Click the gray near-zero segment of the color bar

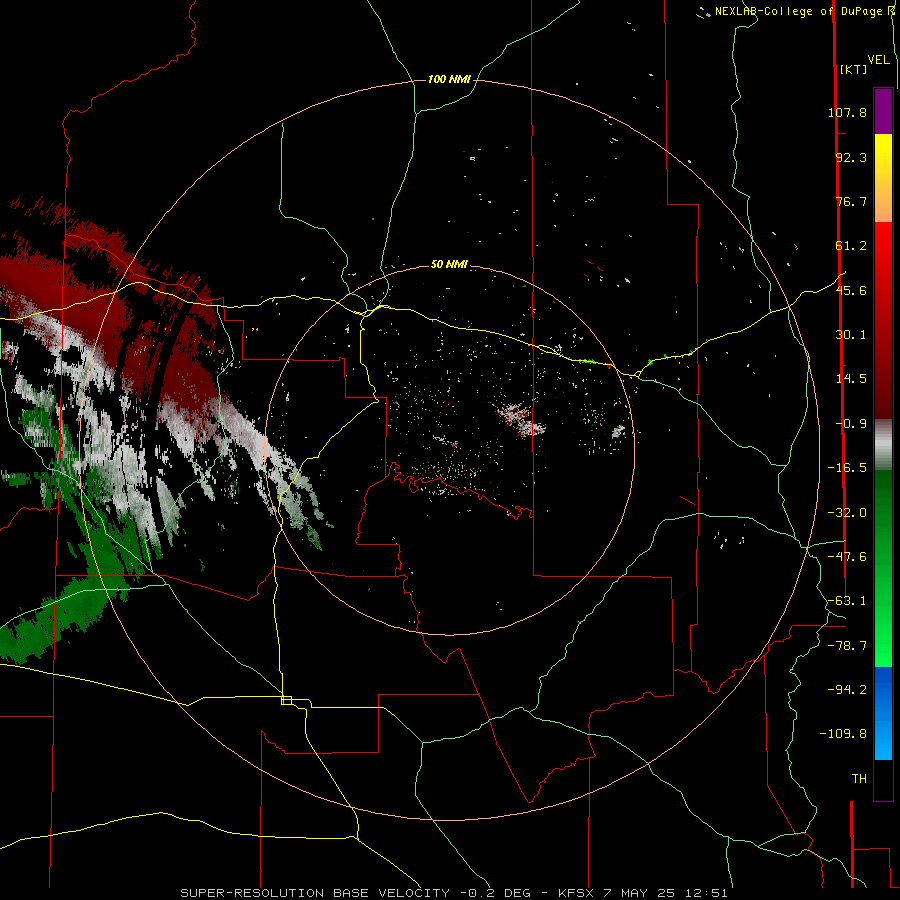pos(883,445)
